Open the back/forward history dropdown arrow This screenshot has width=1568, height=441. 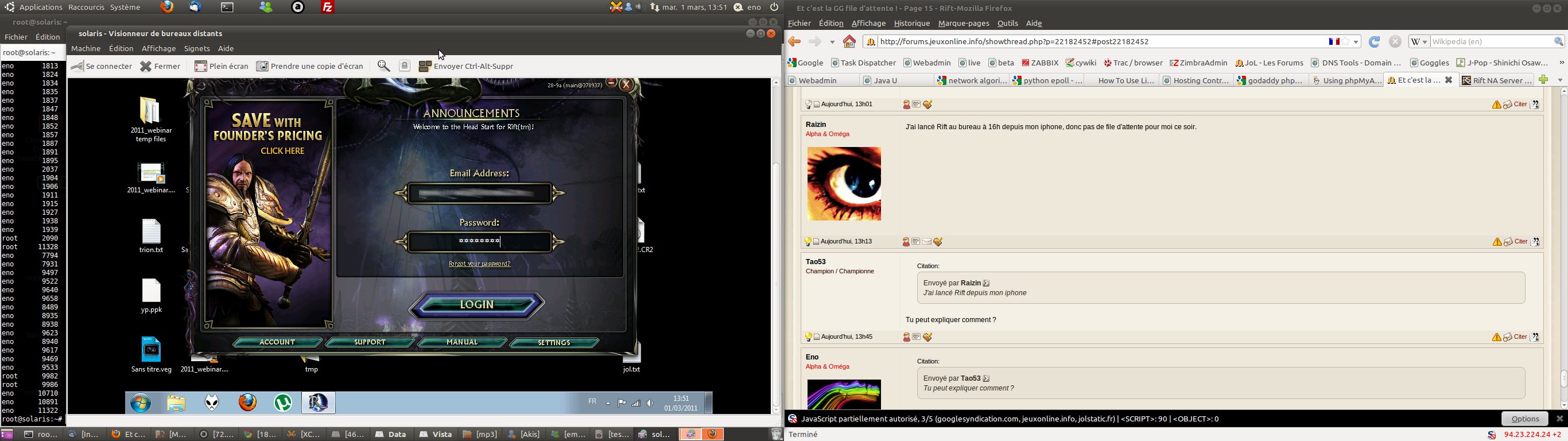[832, 42]
